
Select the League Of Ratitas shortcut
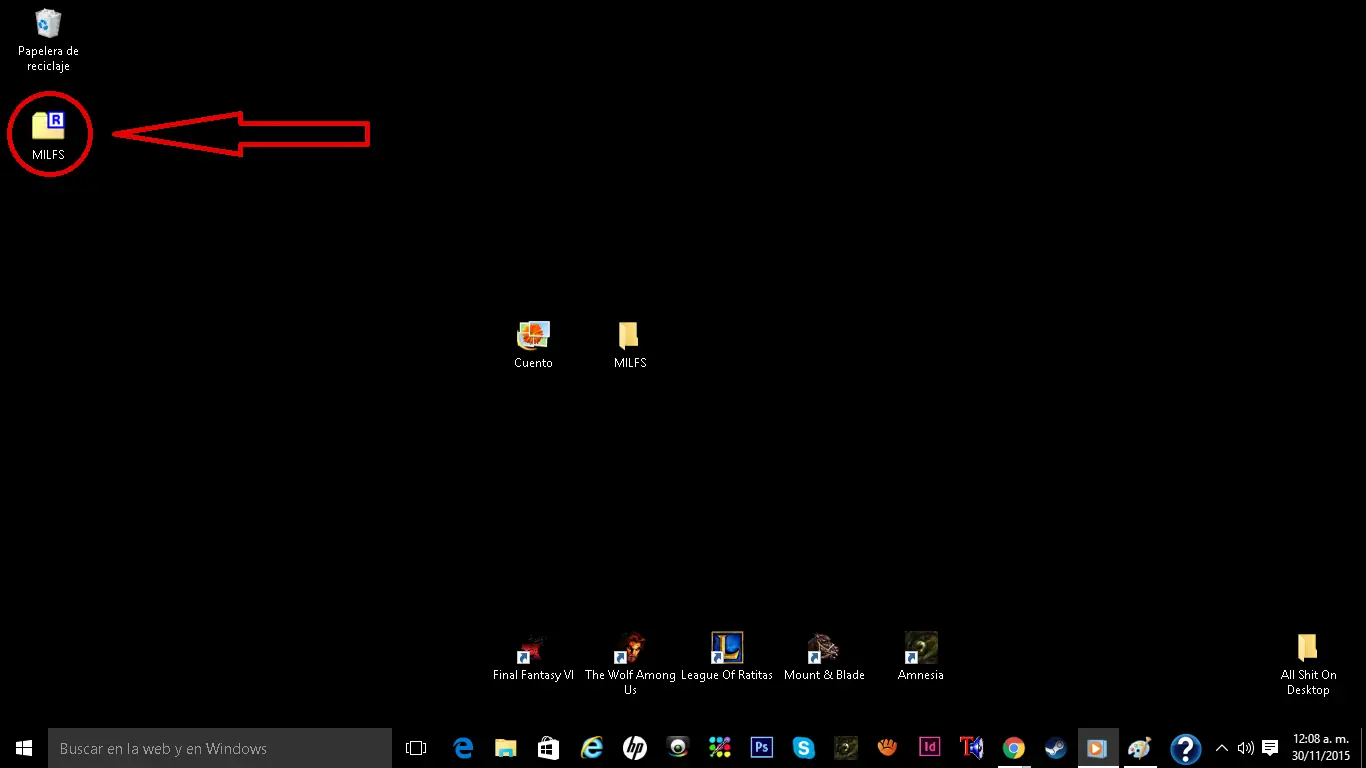[x=727, y=656]
